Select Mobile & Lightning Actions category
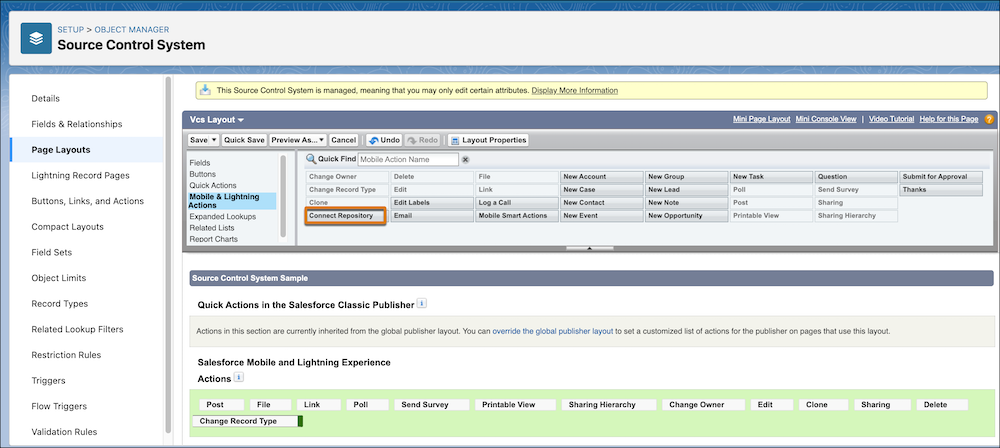 [x=232, y=201]
